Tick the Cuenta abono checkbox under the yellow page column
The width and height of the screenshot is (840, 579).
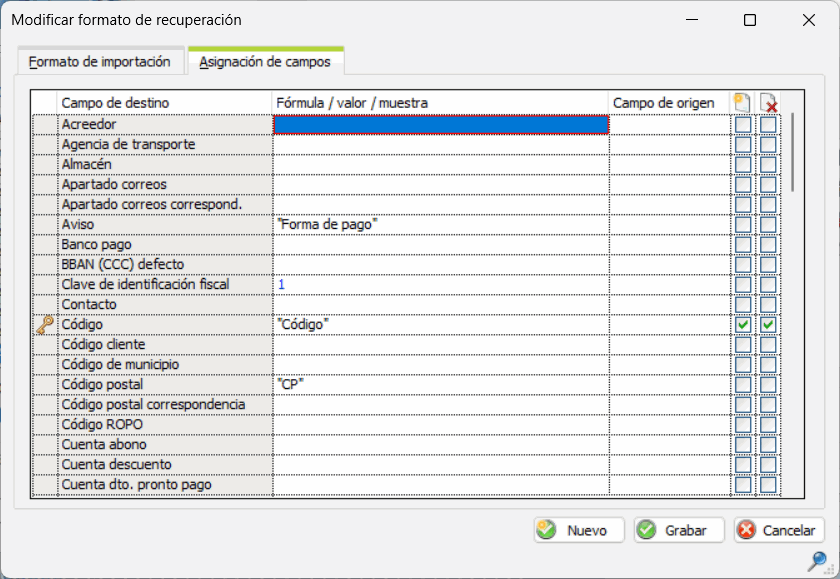click(x=743, y=445)
